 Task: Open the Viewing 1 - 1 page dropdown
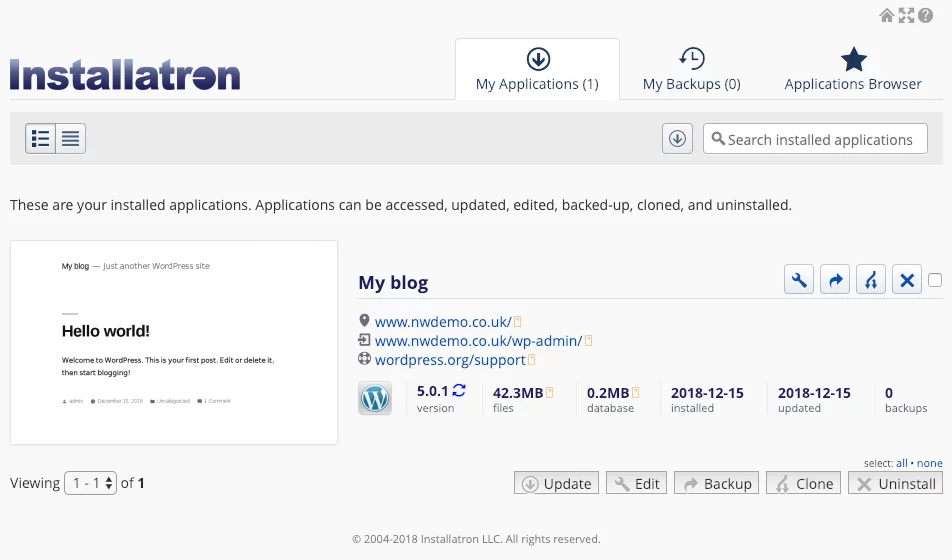coord(90,483)
